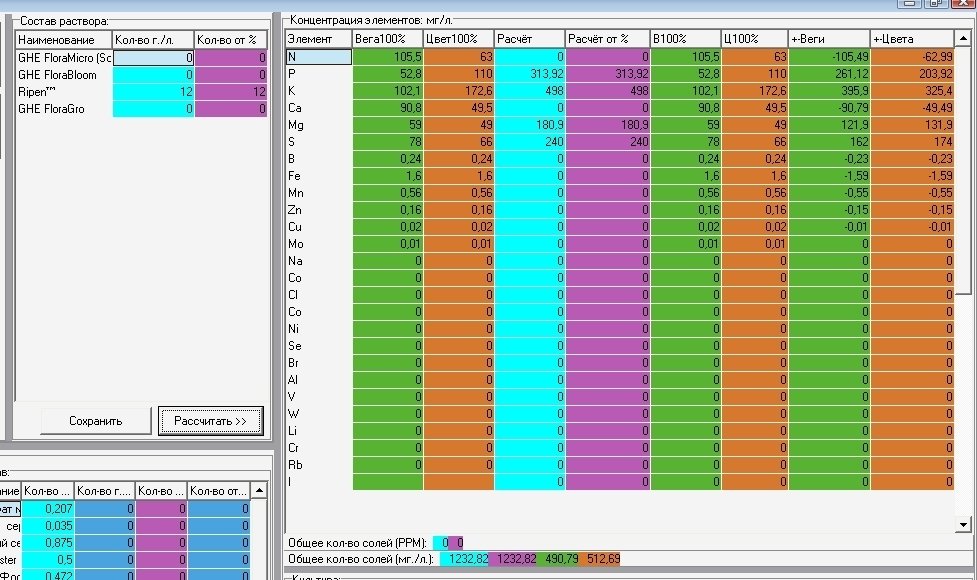Click the cyan 1232,82 total salts swatch

tap(465, 559)
